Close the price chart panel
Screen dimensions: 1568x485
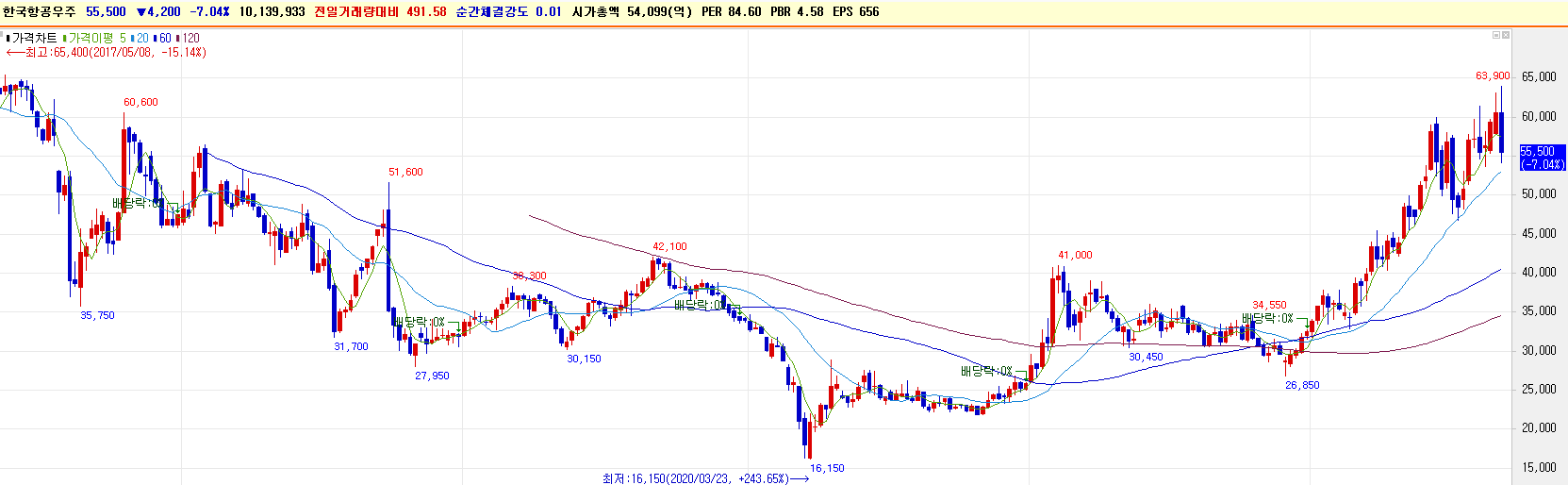click(x=1506, y=35)
